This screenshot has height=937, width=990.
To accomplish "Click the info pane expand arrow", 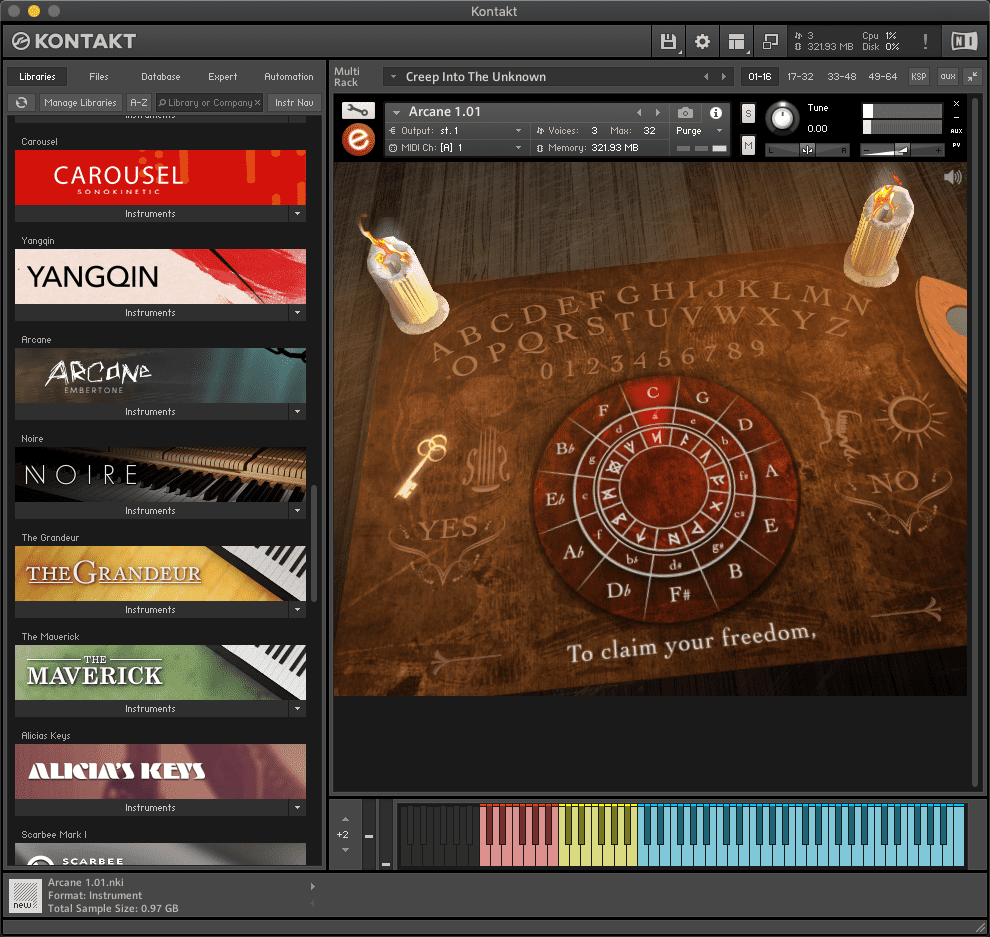I will 313,886.
